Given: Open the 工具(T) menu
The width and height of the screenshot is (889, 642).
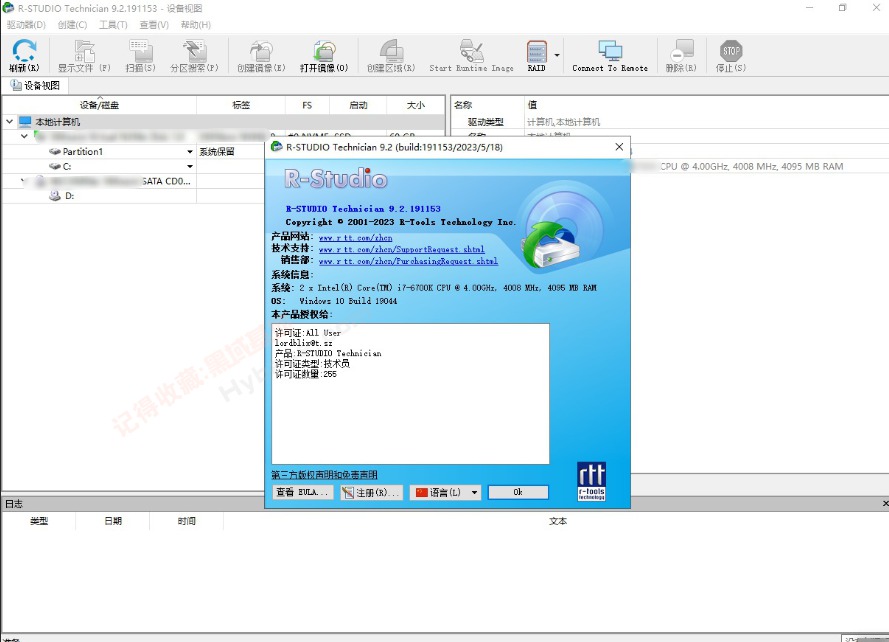Looking at the screenshot, I should click(113, 25).
